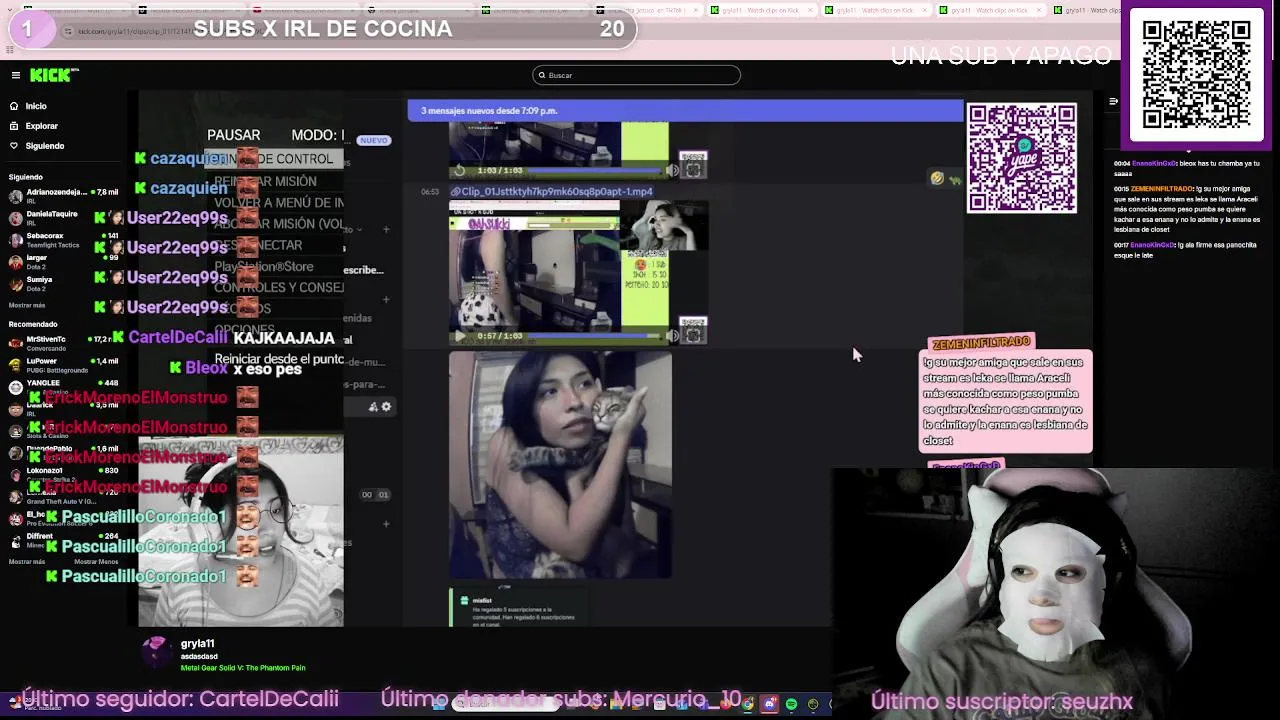Open recommended channel YANGLEE
This screenshot has height=720, width=1280.
point(62,386)
